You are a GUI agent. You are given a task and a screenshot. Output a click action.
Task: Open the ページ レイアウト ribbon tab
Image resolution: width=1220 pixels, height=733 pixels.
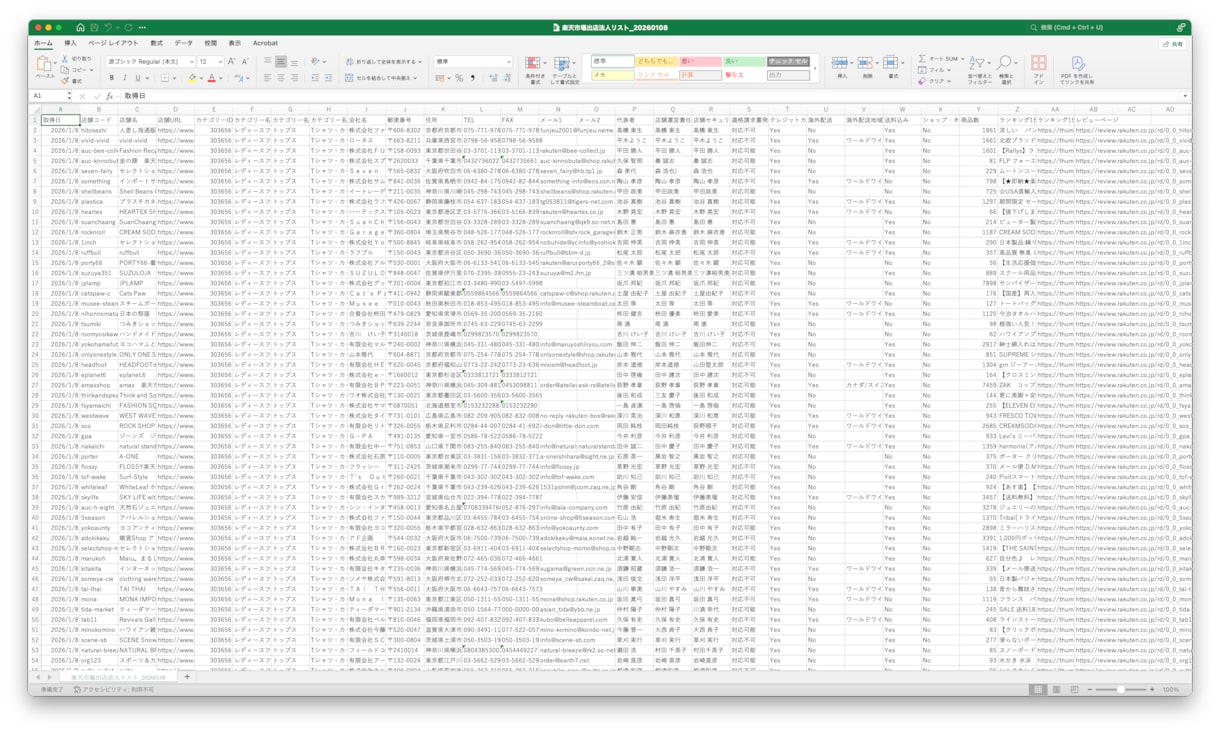[113, 44]
